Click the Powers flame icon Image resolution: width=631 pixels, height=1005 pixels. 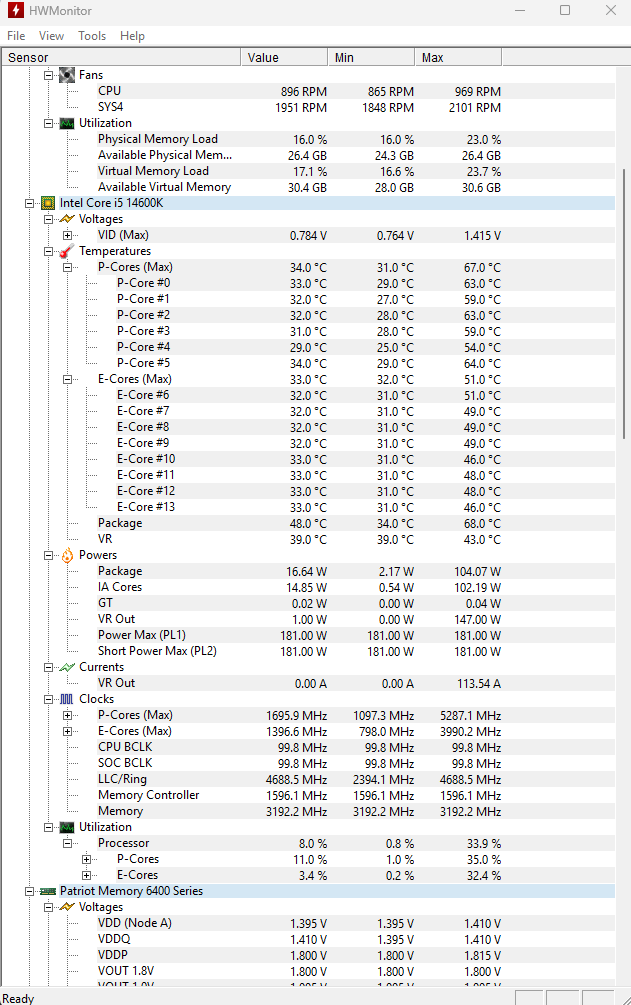67,555
